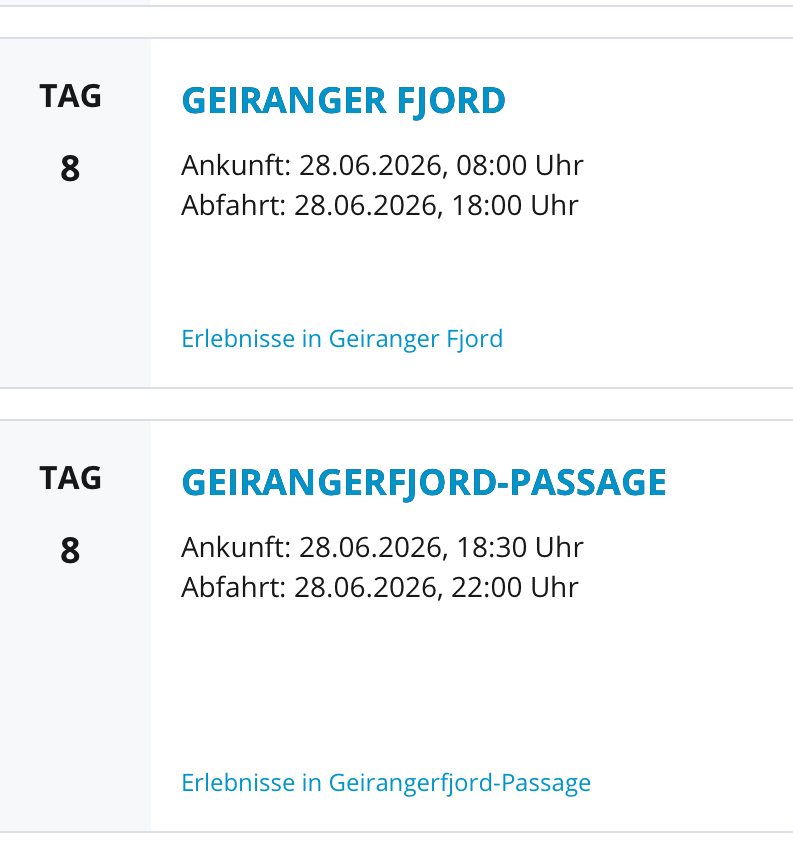Viewport: 793px width, 844px height.
Task: Follow the Erlebnisse in Geiranger Fjord link
Action: pos(342,339)
